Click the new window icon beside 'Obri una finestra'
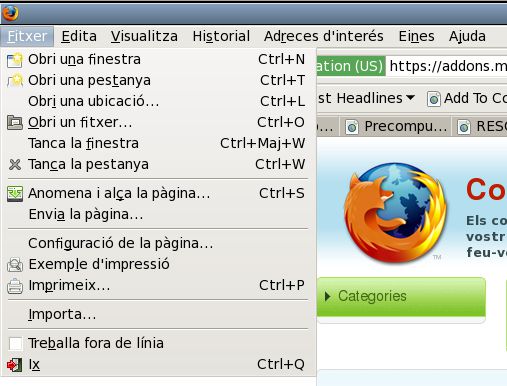Image resolution: width=507 pixels, height=386 pixels. pos(15,60)
